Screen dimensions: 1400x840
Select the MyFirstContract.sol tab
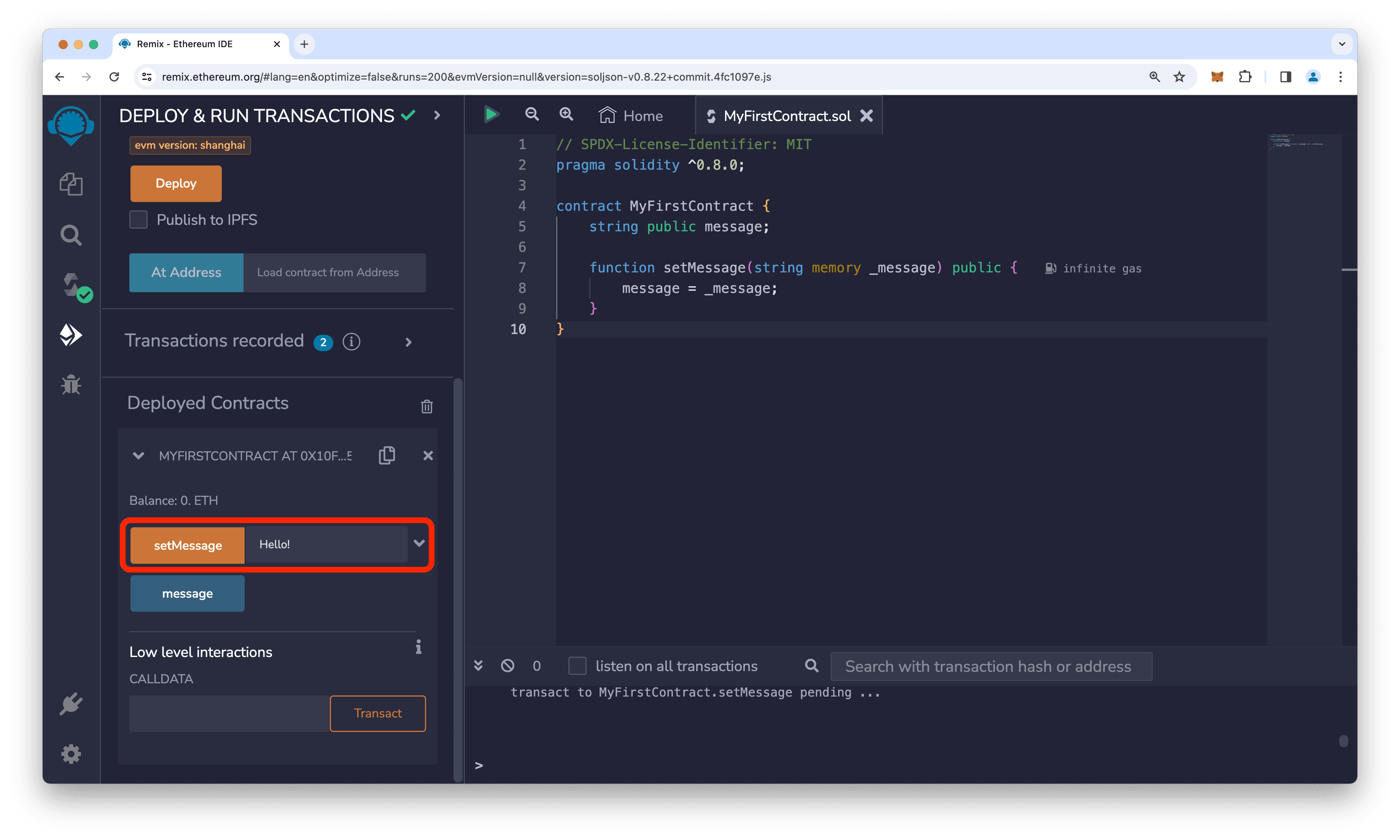pyautogui.click(x=788, y=116)
